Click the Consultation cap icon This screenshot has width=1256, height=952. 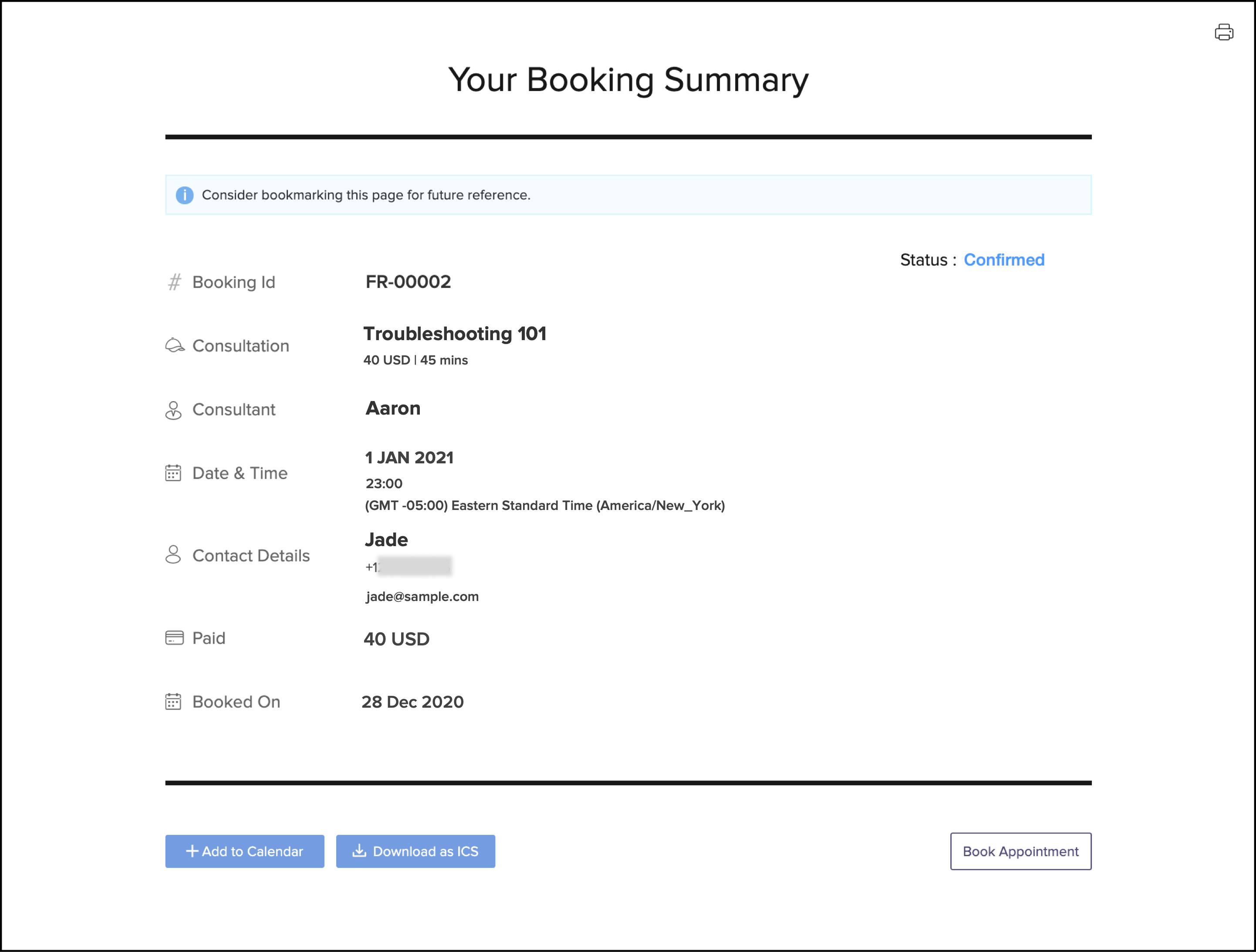(x=174, y=345)
